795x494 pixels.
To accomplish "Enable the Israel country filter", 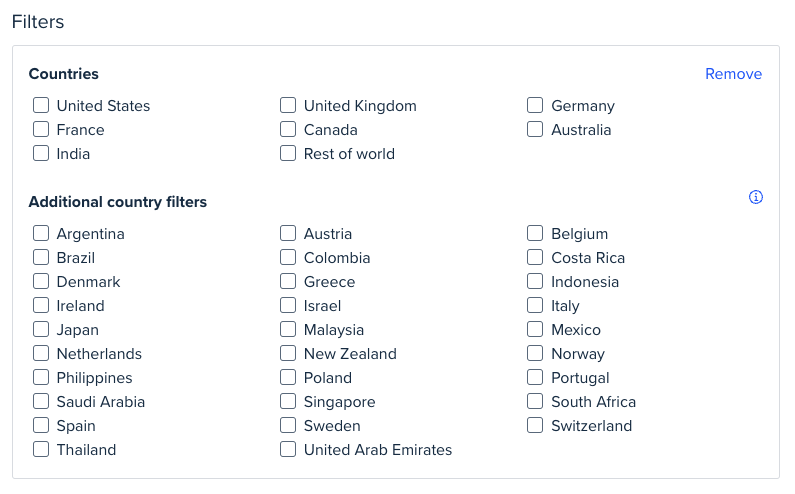I will click(288, 305).
